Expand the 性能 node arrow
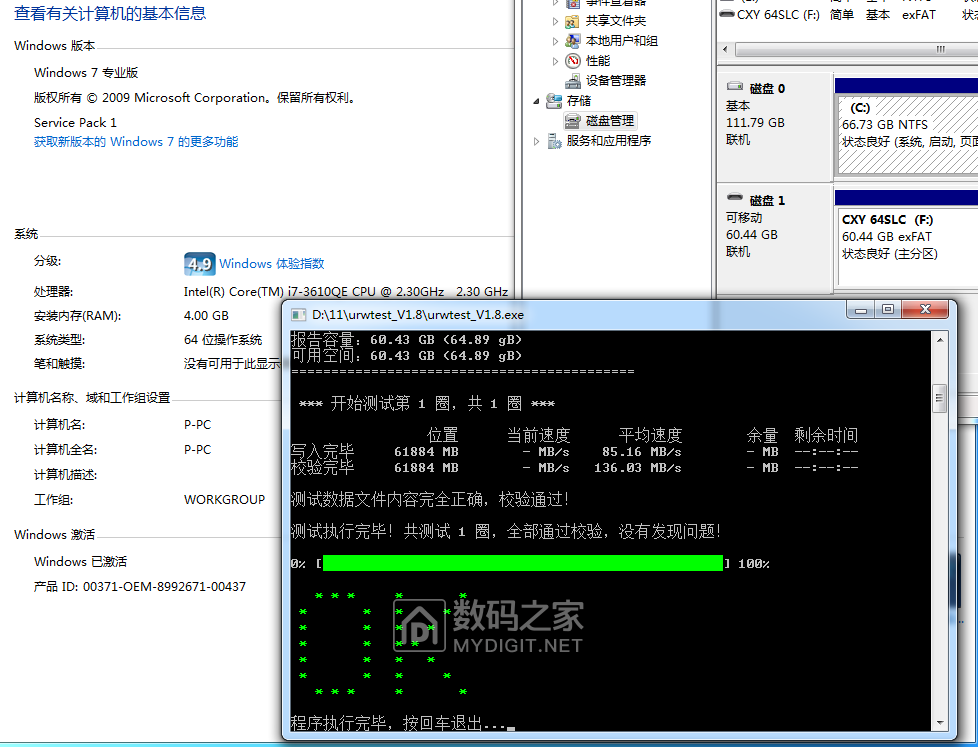 pyautogui.click(x=555, y=61)
